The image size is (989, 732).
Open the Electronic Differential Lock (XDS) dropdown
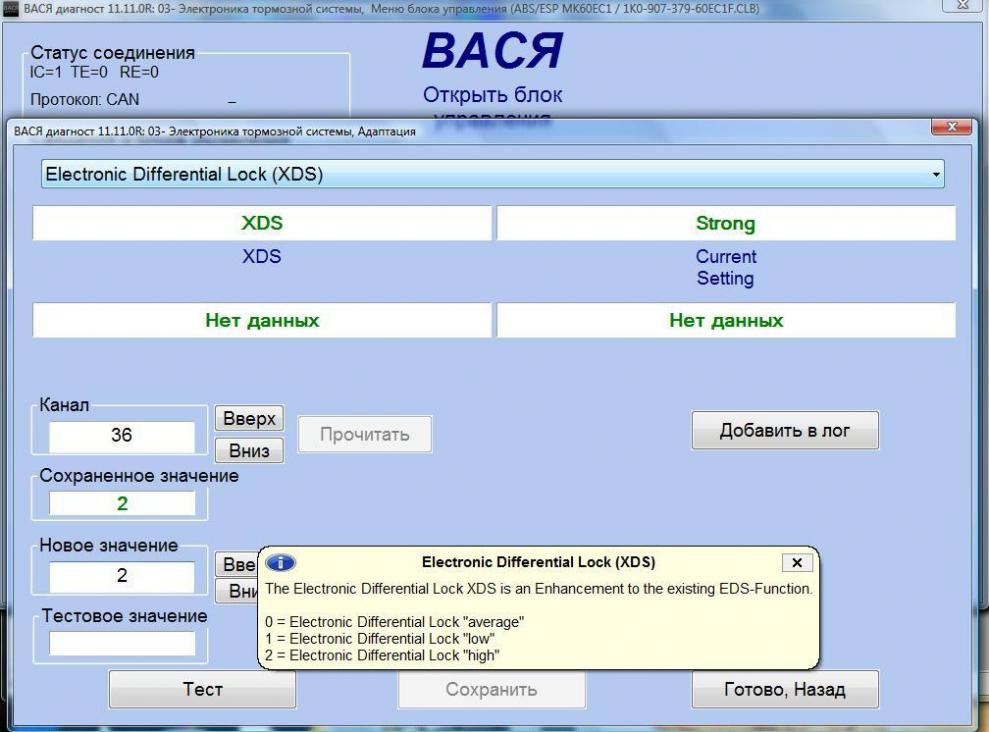tap(492, 174)
